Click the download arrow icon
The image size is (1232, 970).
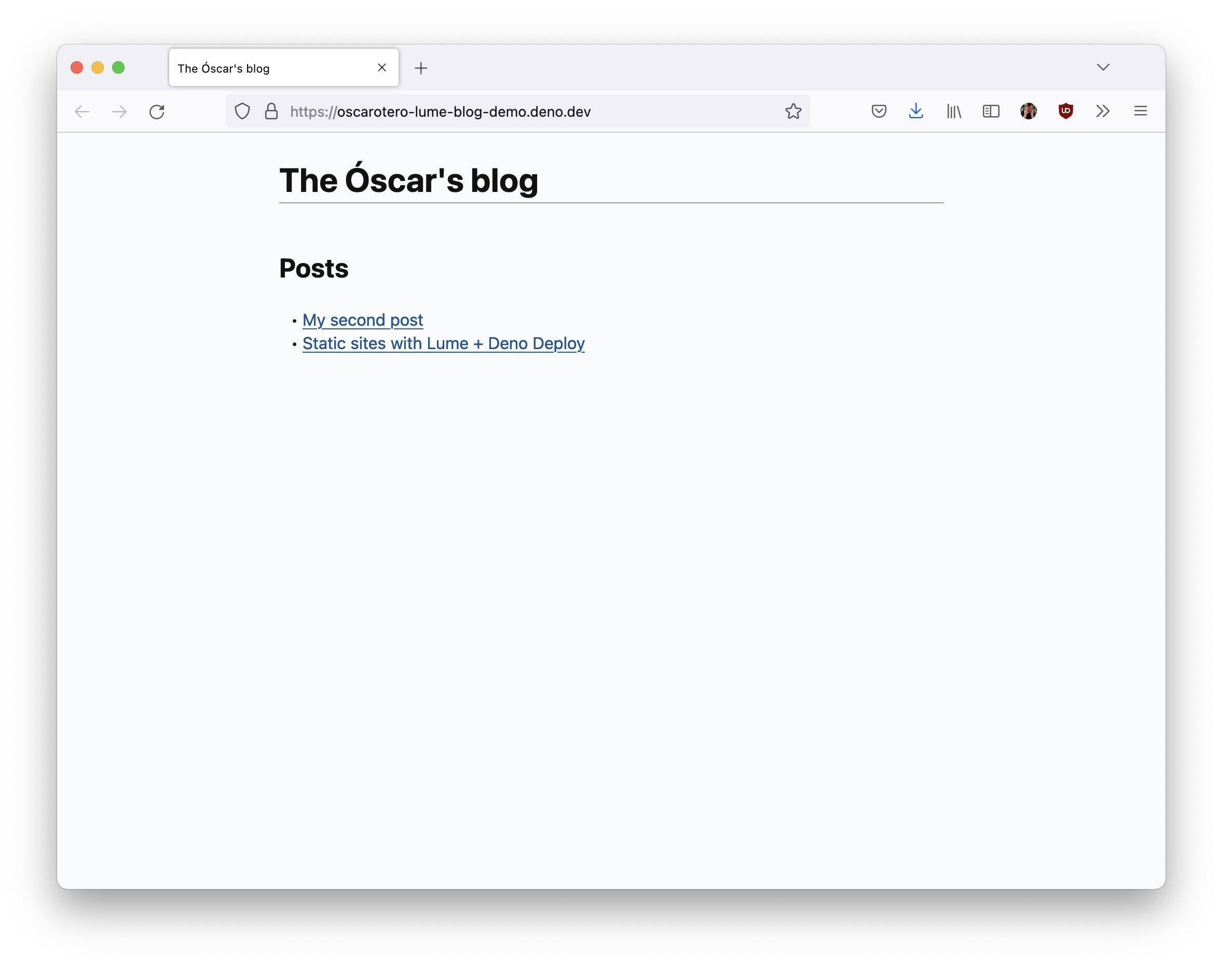[x=917, y=111]
